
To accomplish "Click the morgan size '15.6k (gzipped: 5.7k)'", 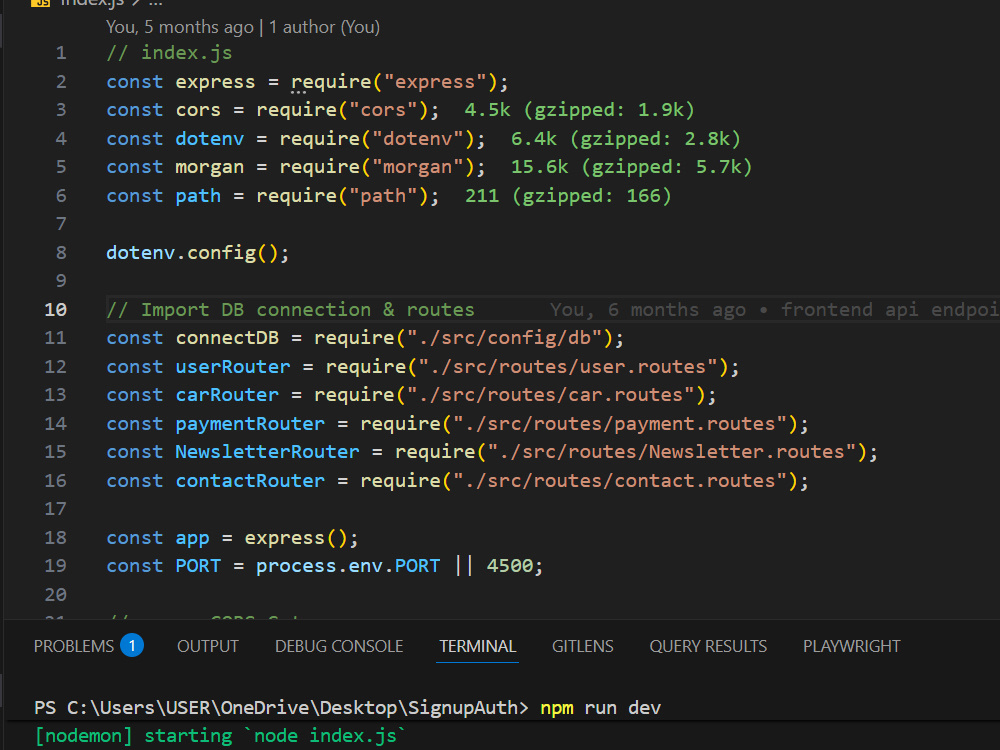I will pos(631,167).
